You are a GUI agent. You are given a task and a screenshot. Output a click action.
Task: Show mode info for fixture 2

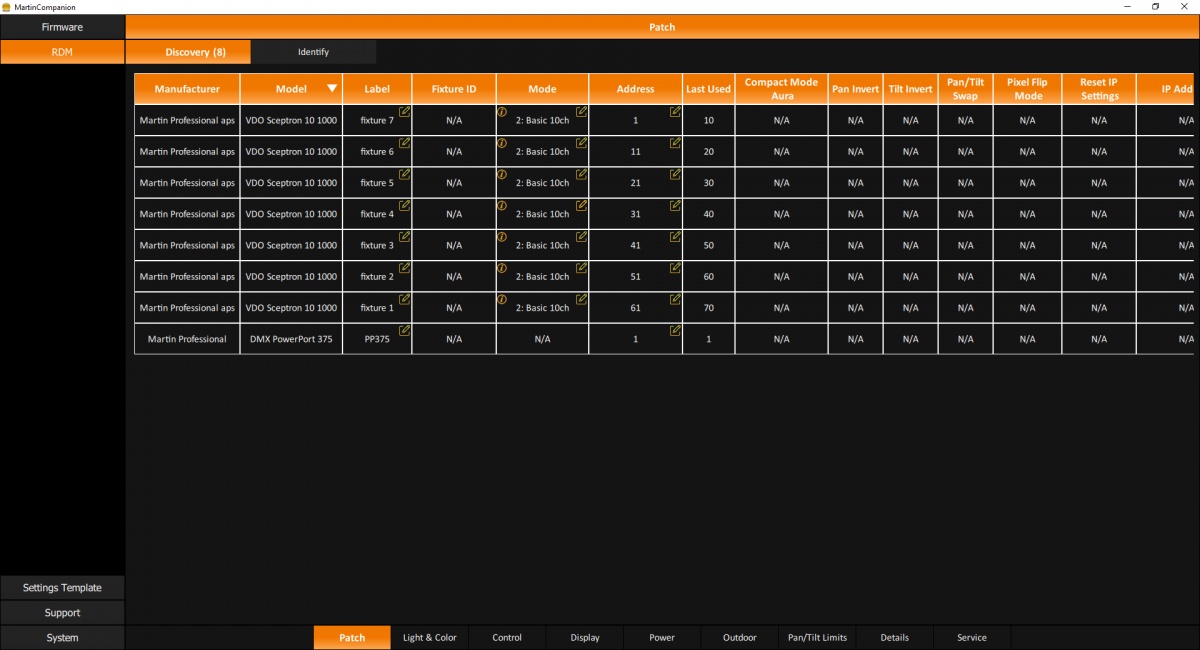[x=502, y=268]
